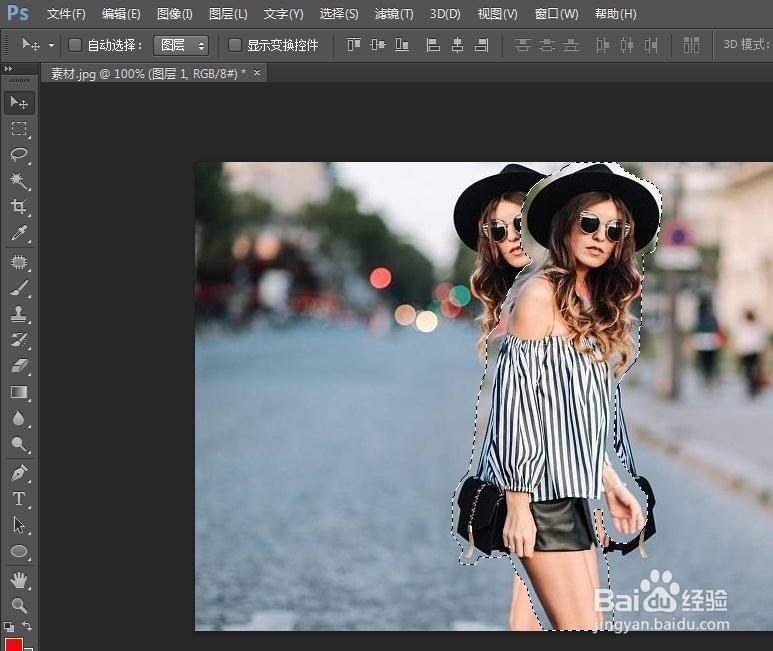Screen dimensions: 773x651
Task: Select the Clone Stamp tool
Action: (19, 313)
